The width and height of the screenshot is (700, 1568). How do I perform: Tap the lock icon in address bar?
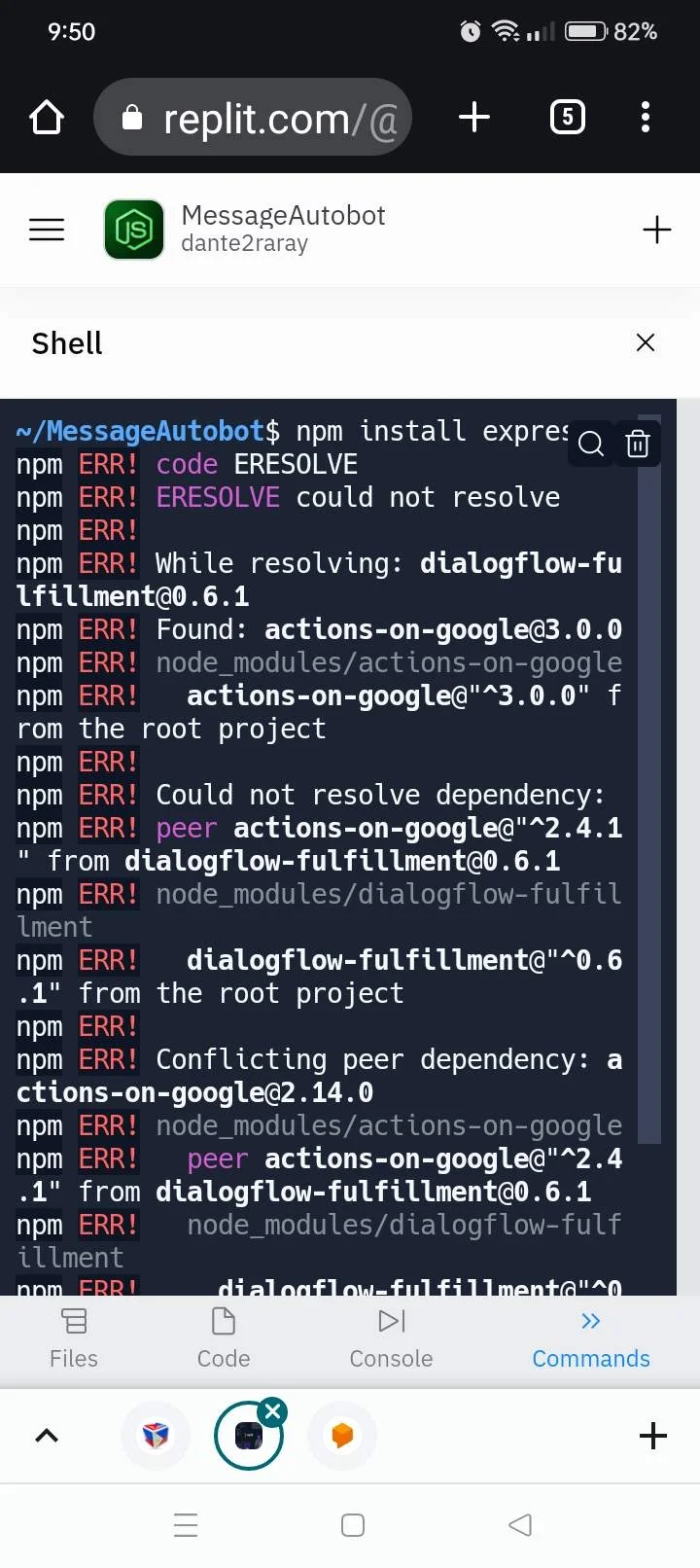click(x=132, y=118)
